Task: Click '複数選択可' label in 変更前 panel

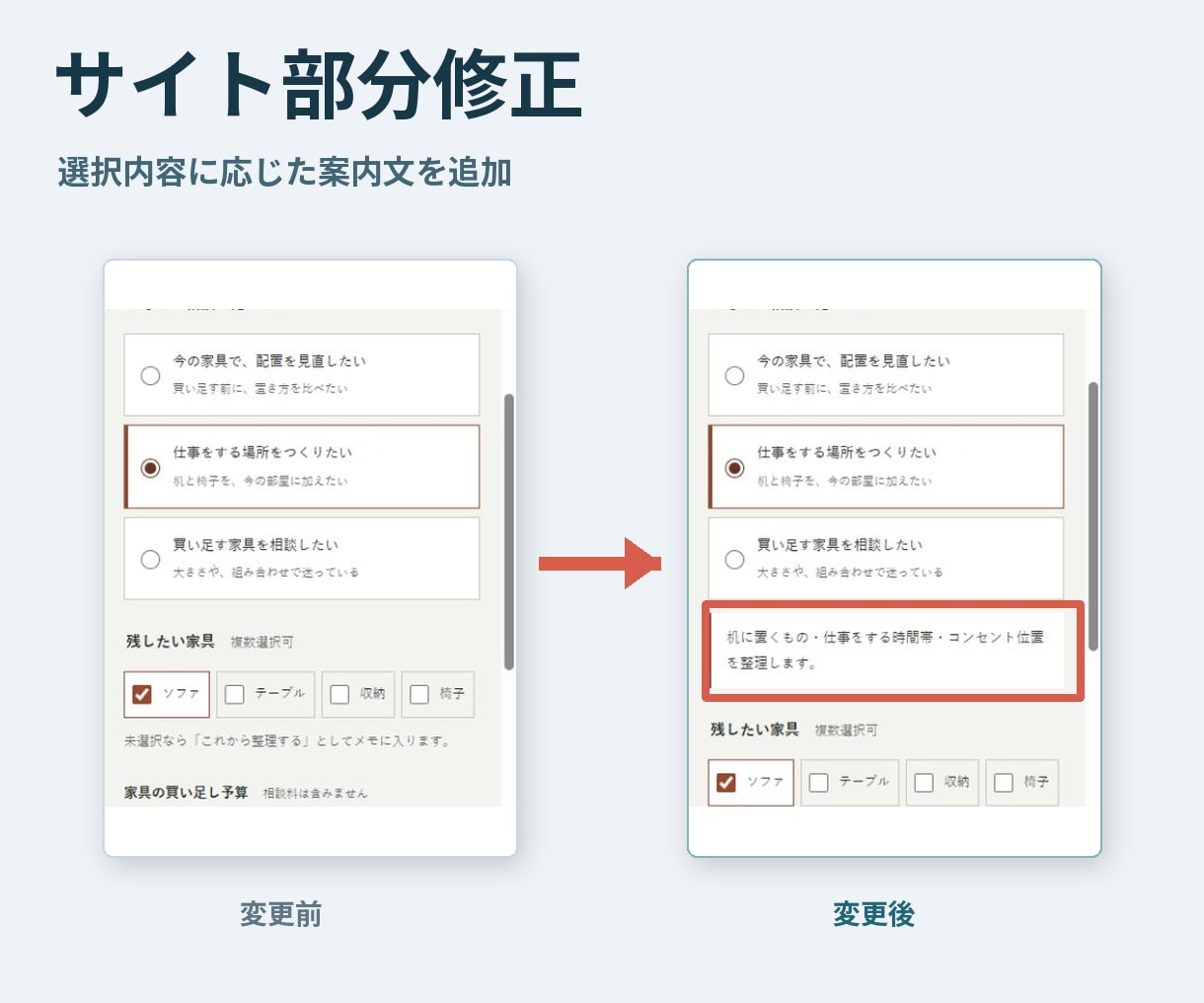Action: (x=262, y=643)
